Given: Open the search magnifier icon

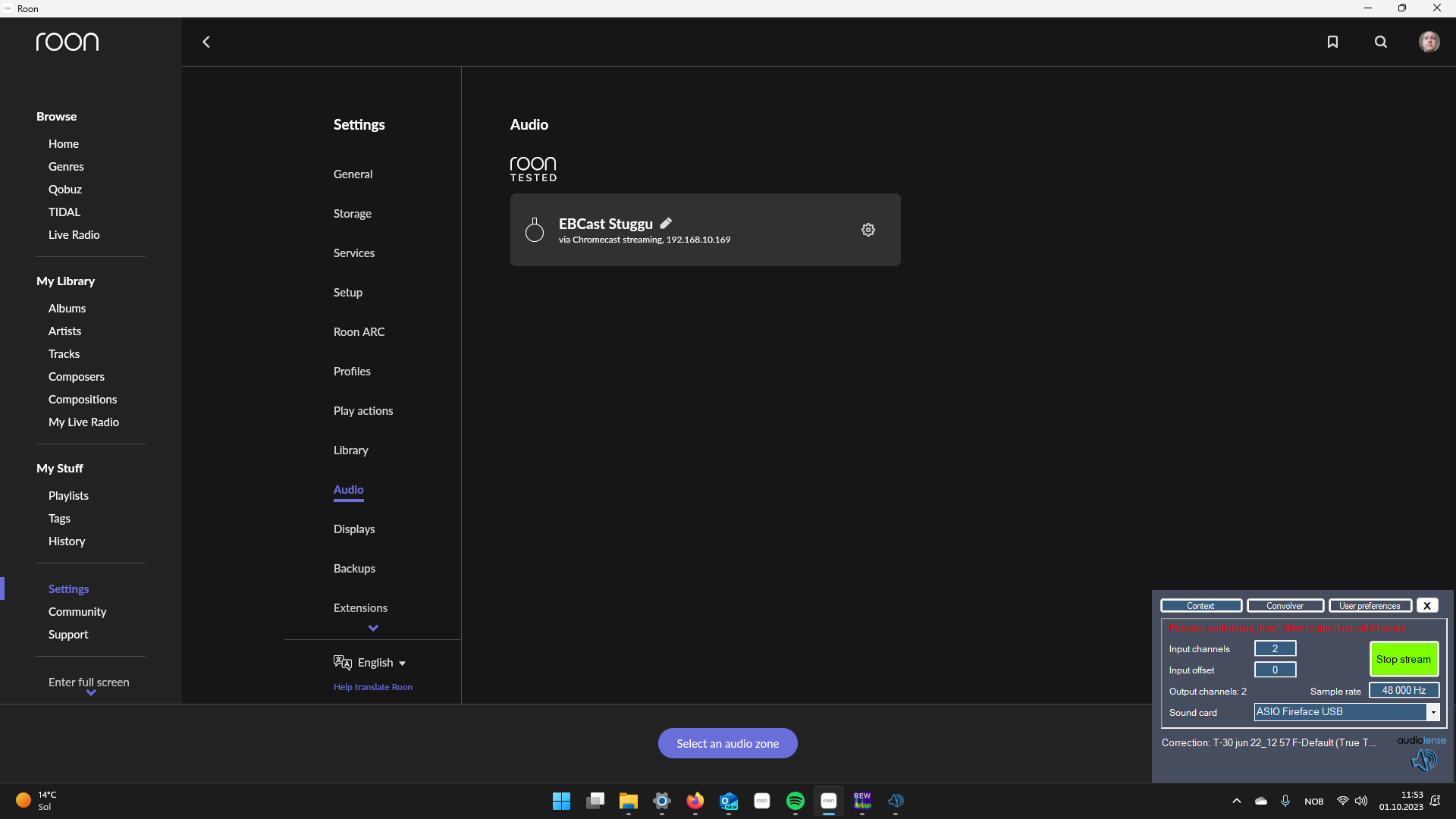Looking at the screenshot, I should coord(1381,42).
